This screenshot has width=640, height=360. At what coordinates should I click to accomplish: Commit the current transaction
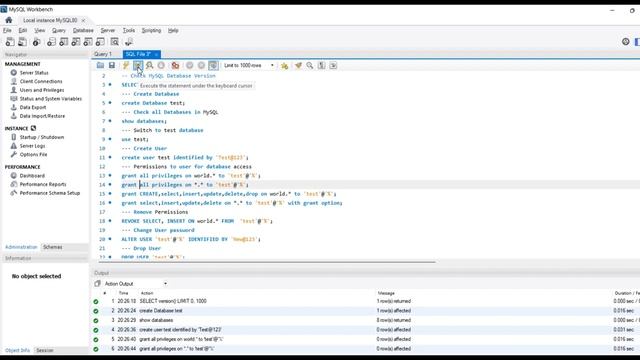click(x=190, y=65)
